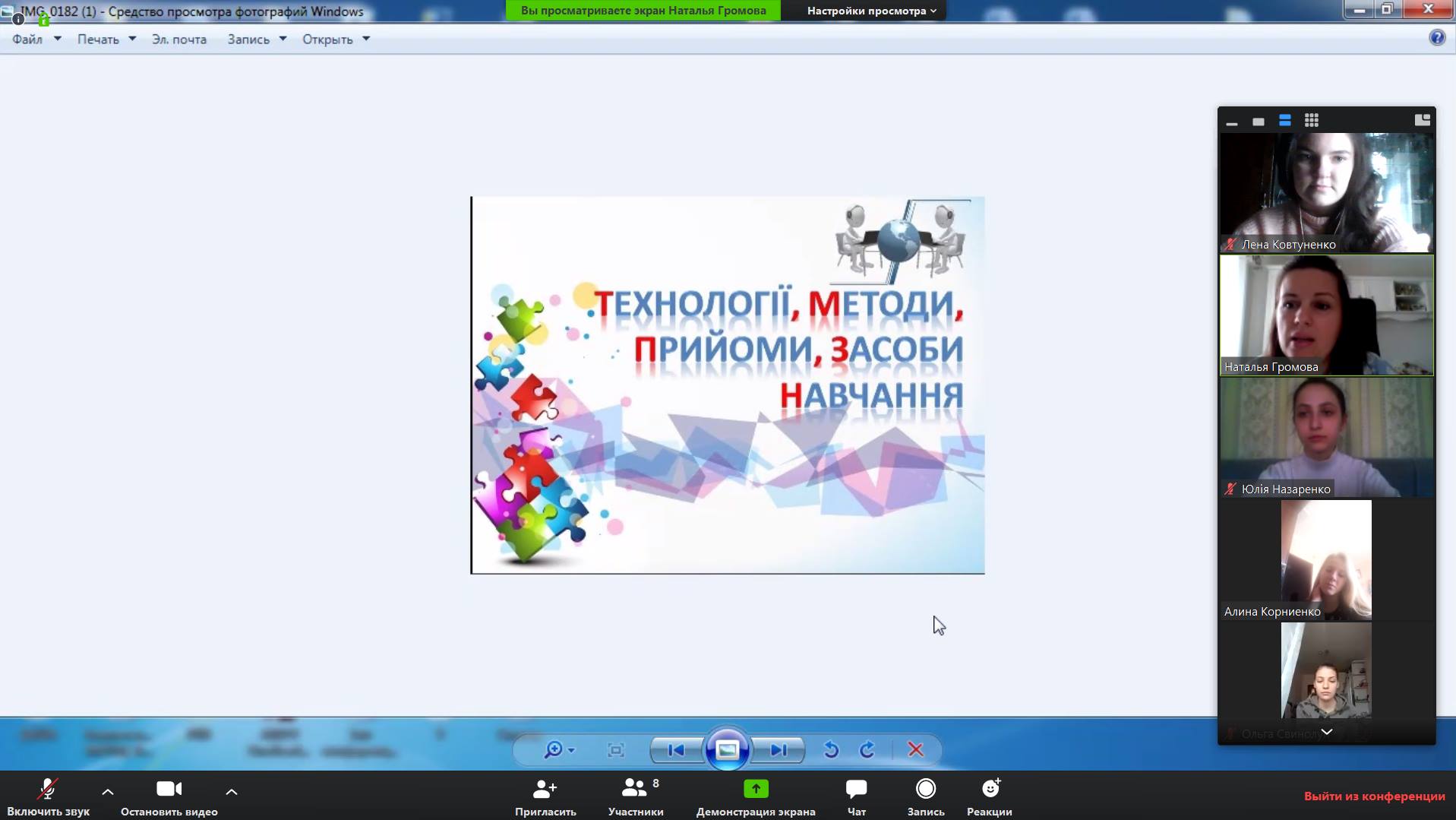Open the Chat panel

click(x=856, y=790)
